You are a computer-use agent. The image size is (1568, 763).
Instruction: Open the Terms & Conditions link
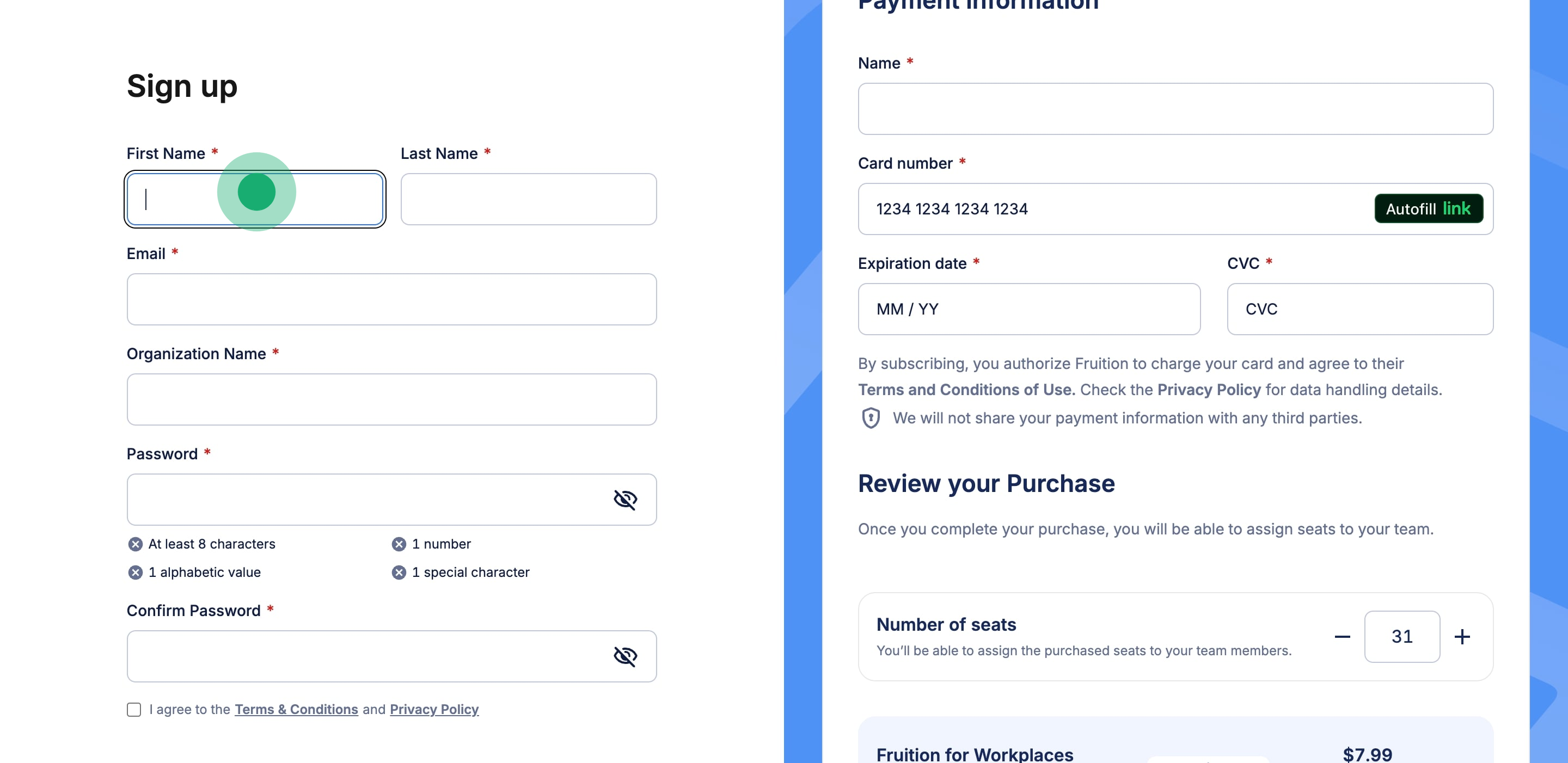click(296, 710)
